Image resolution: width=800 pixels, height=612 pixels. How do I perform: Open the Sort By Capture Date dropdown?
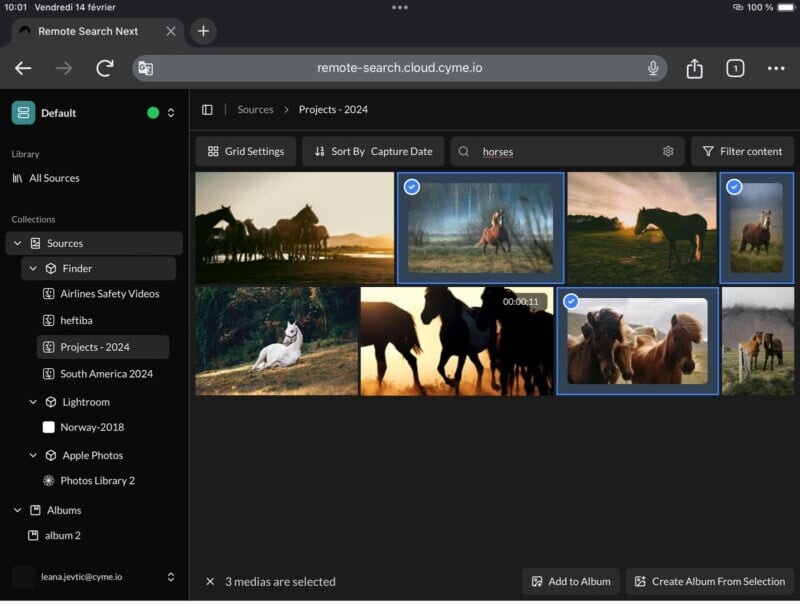(x=373, y=152)
